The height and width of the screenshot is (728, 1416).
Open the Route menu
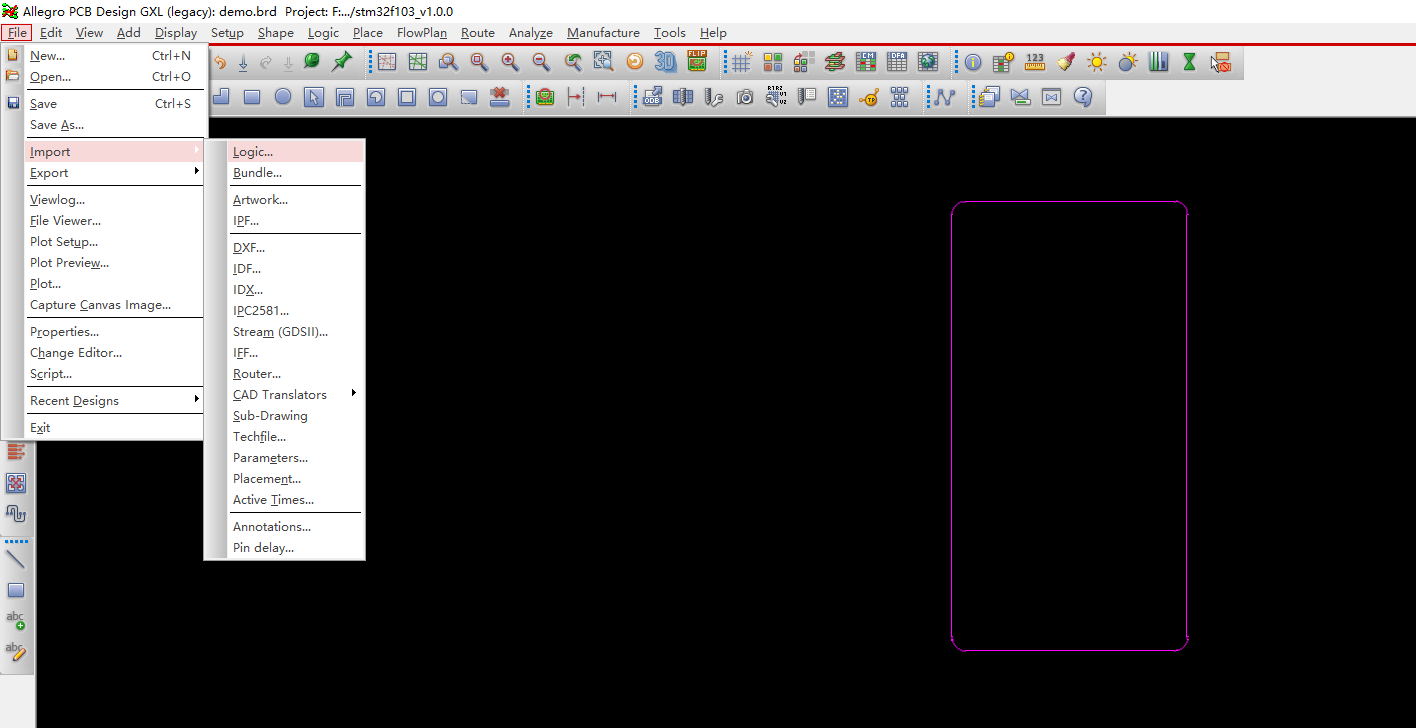pyautogui.click(x=478, y=33)
